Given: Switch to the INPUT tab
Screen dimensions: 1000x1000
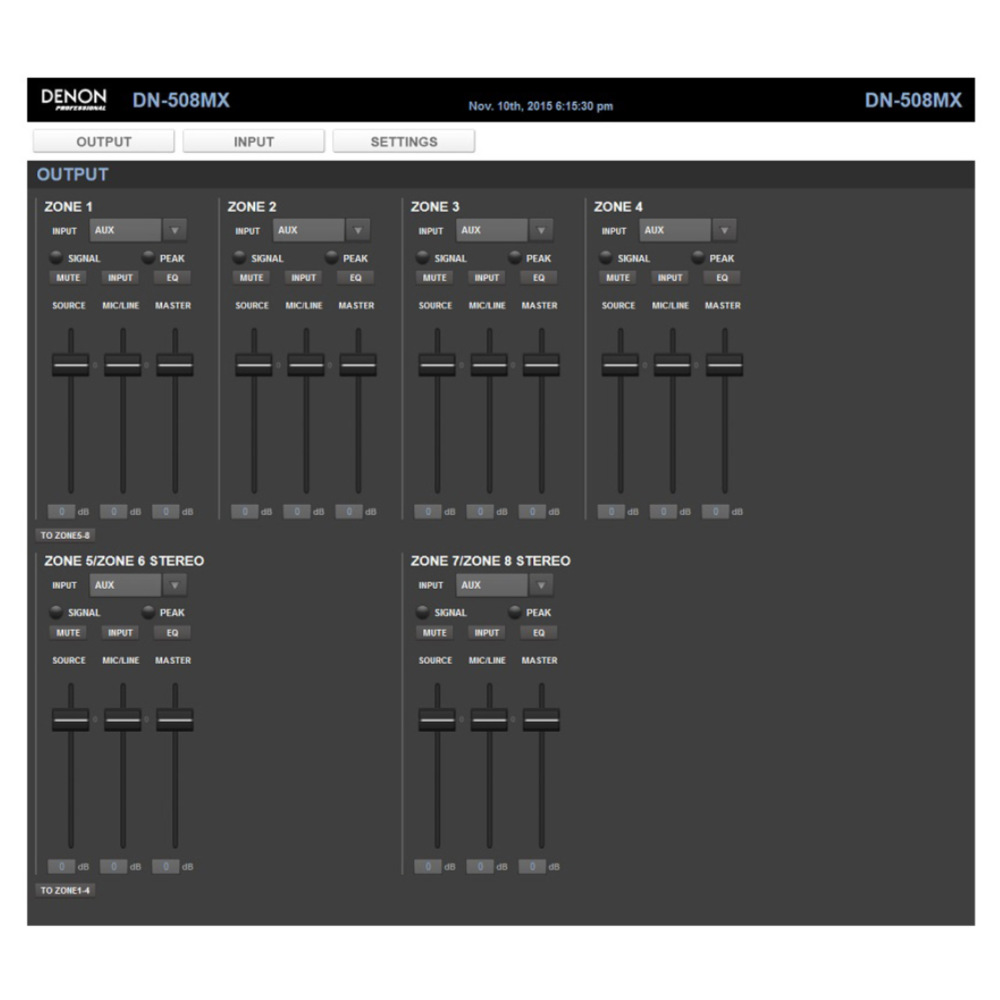Looking at the screenshot, I should pyautogui.click(x=253, y=141).
